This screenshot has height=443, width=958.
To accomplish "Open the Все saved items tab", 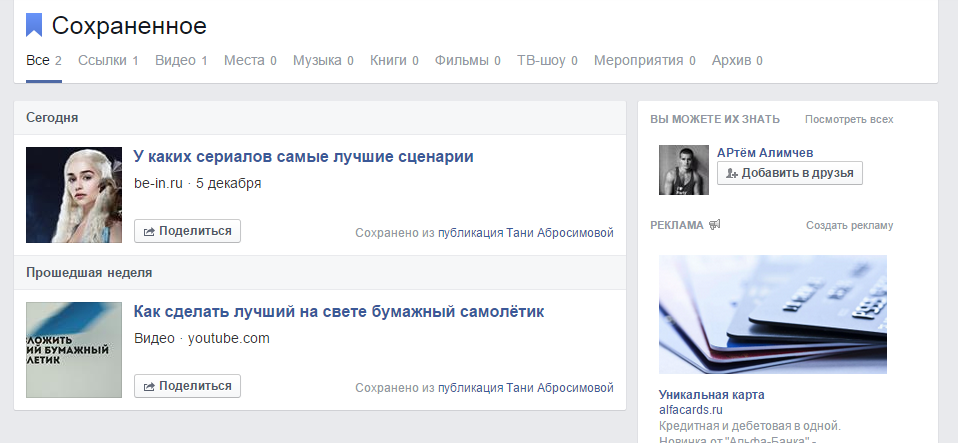I will point(43,60).
